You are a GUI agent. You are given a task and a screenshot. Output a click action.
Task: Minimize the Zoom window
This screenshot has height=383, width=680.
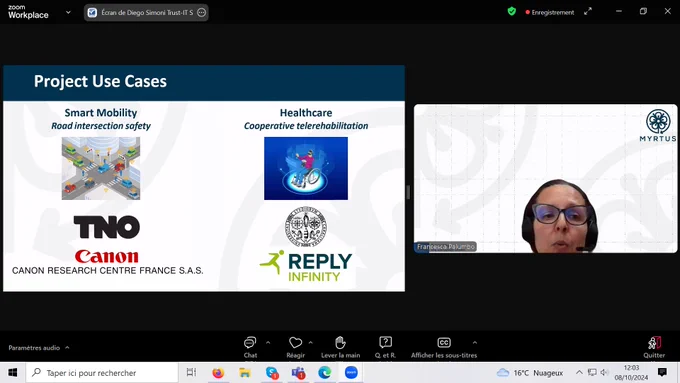click(619, 12)
